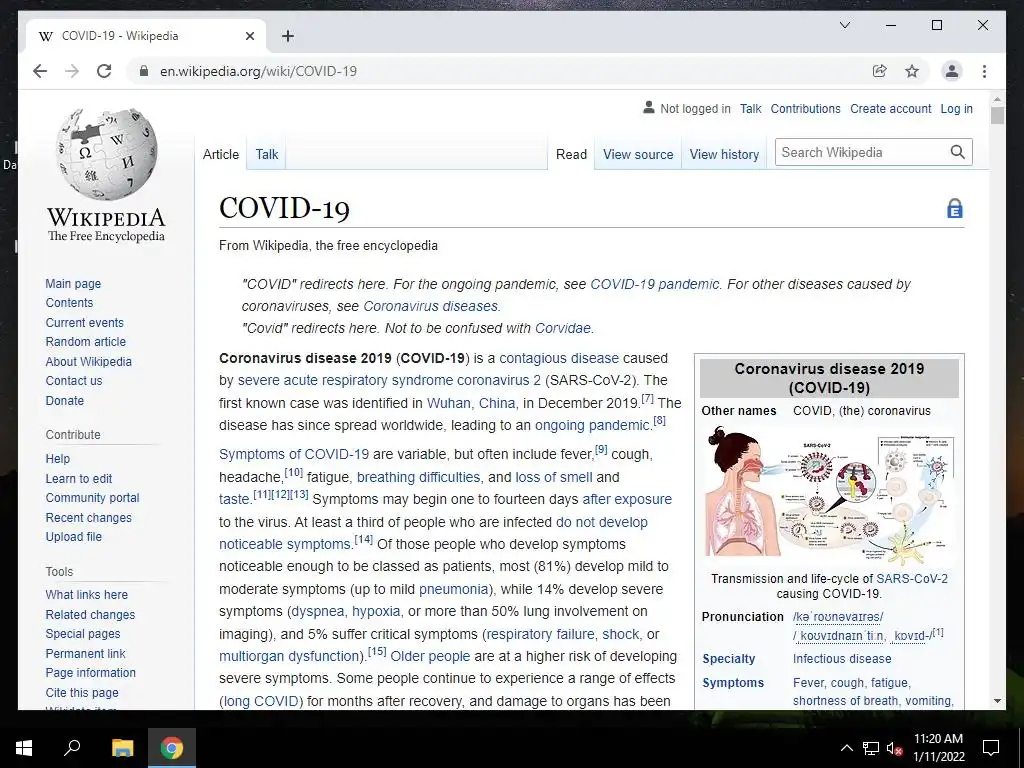Click Upload file in the sidebar
Image resolution: width=1024 pixels, height=768 pixels.
tap(73, 536)
